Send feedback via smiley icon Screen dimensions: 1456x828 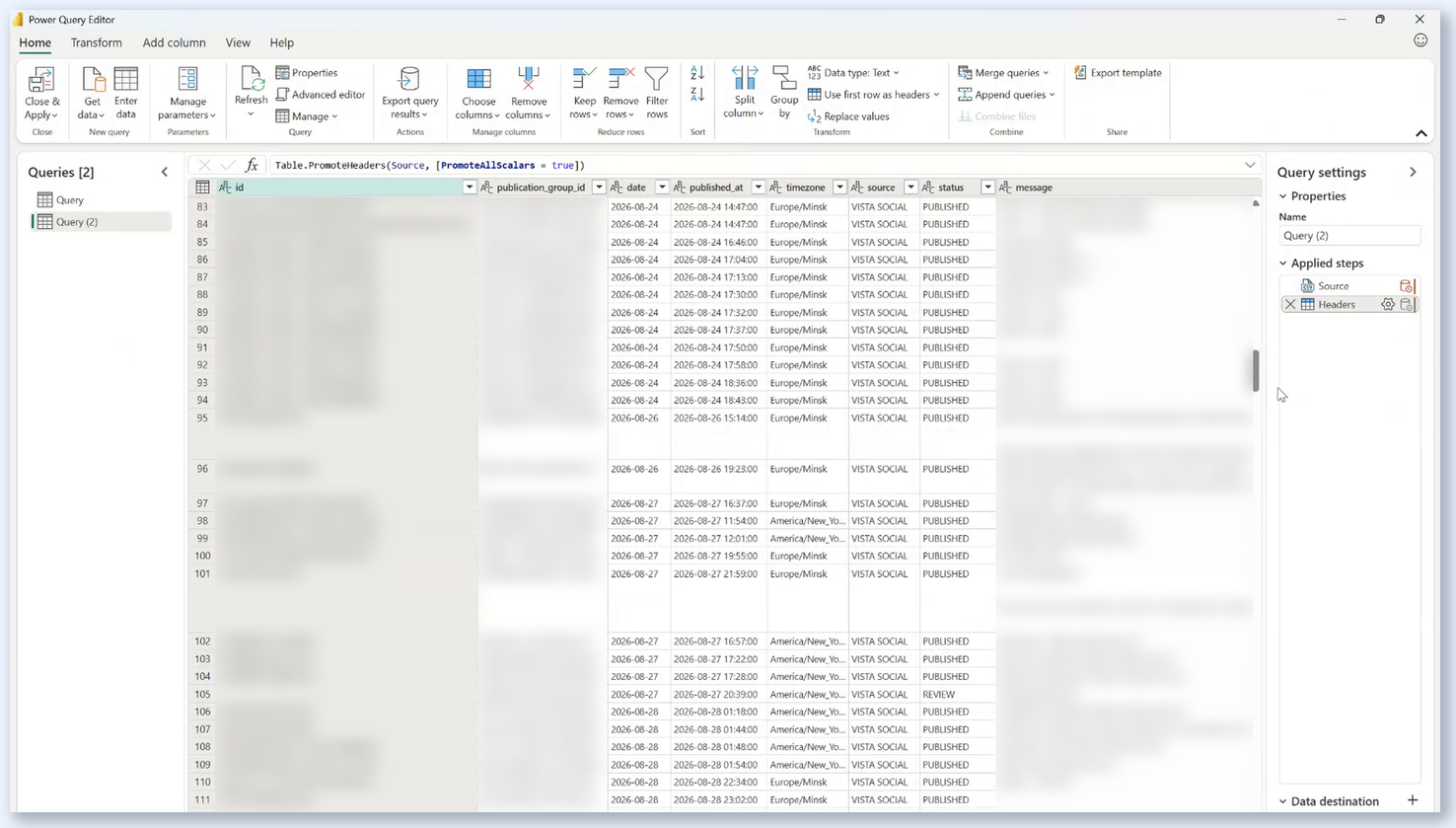coord(1420,40)
